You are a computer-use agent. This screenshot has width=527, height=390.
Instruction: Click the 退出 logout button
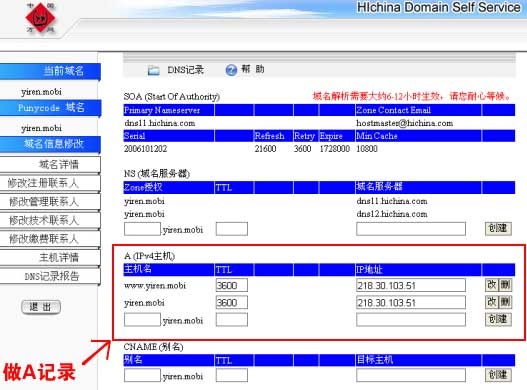tap(41, 307)
